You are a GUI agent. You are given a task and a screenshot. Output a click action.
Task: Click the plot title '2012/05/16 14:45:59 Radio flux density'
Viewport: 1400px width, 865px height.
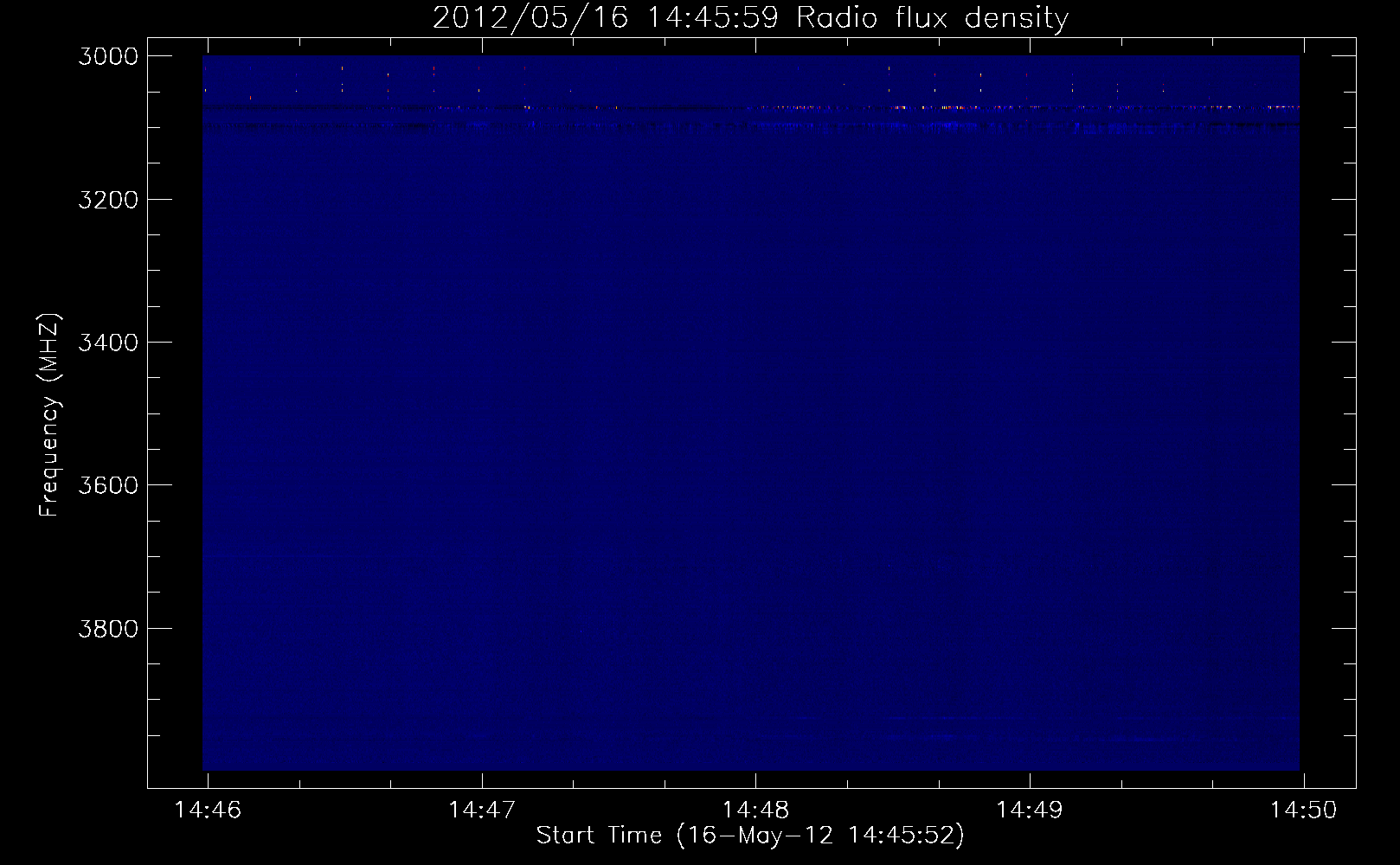click(x=750, y=17)
